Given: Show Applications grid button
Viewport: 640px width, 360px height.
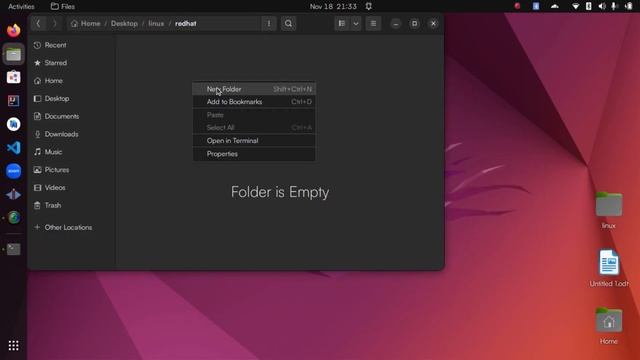Looking at the screenshot, I should 13,345.
